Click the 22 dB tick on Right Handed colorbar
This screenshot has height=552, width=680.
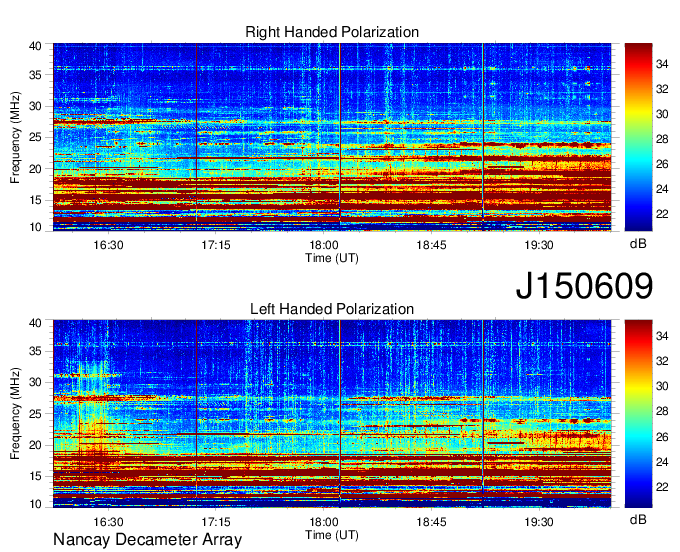coord(662,214)
